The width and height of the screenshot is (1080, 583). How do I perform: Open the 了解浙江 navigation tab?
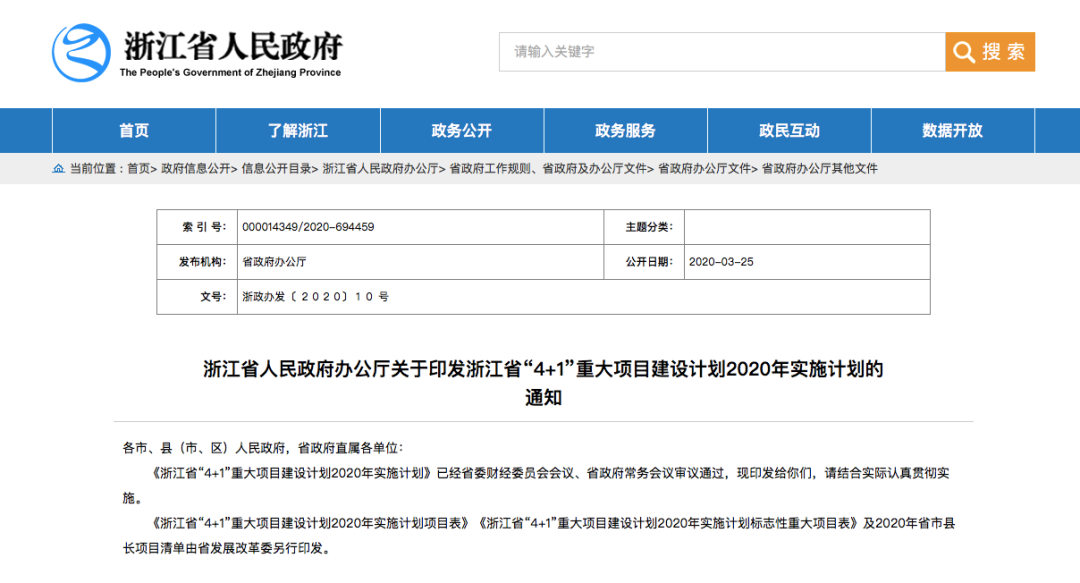coord(298,131)
